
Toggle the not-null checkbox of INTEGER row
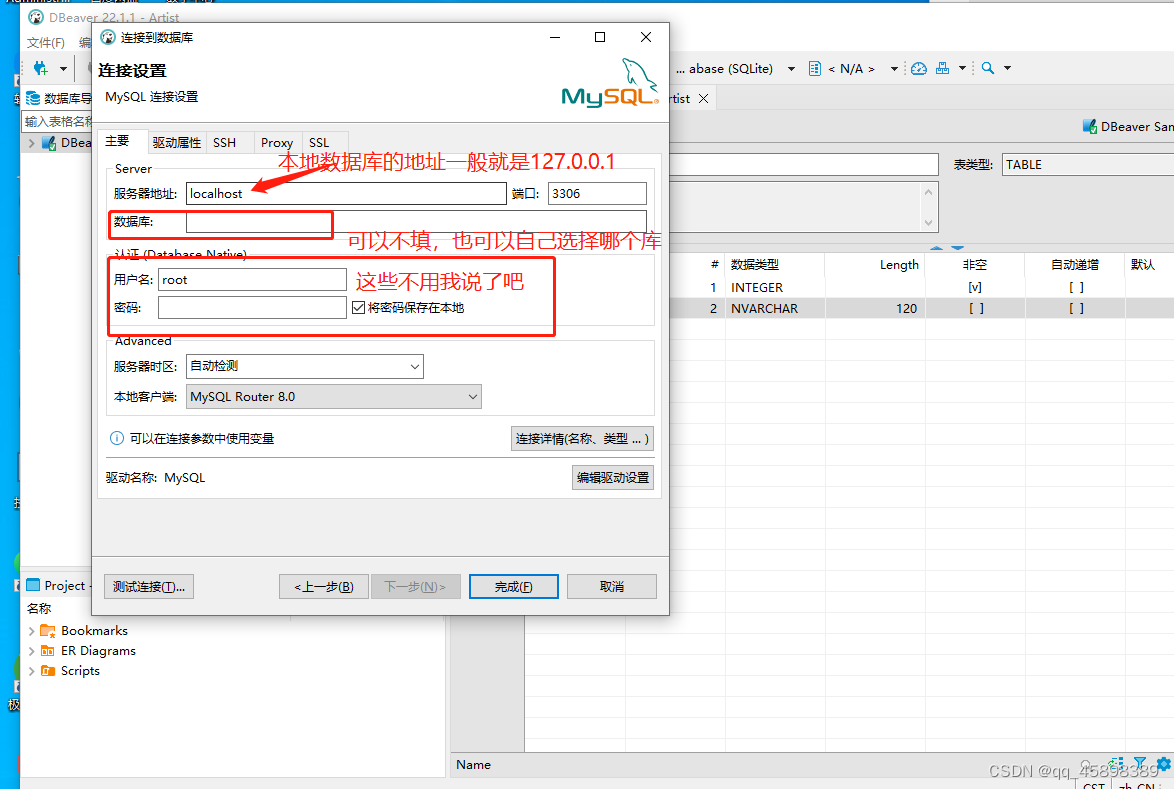pyautogui.click(x=975, y=287)
